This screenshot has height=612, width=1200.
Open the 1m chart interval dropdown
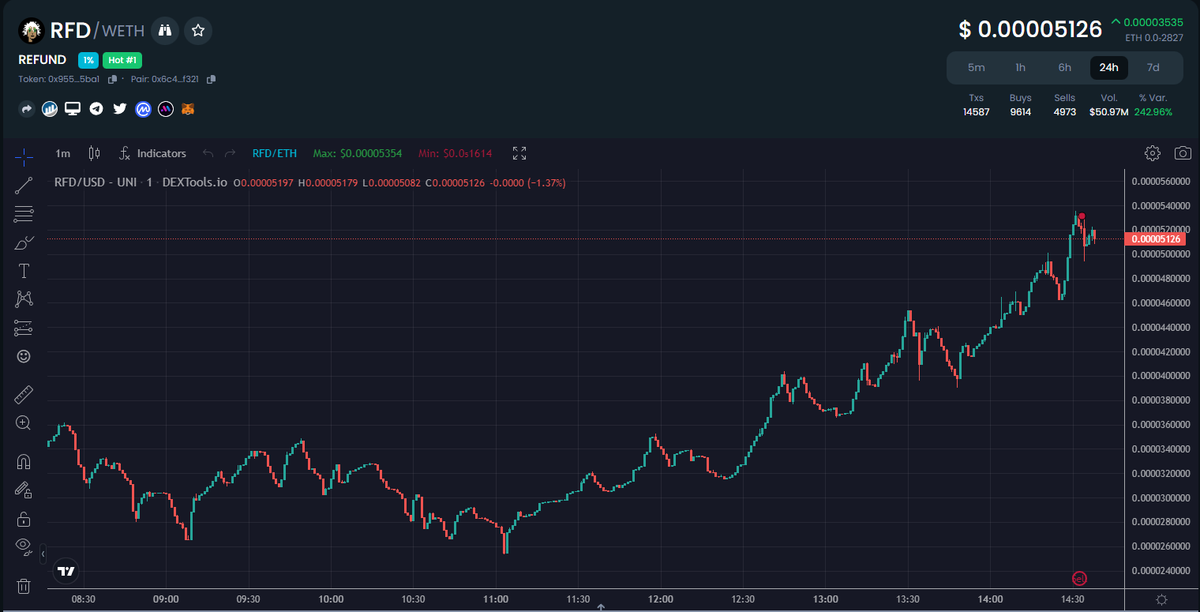click(x=63, y=153)
